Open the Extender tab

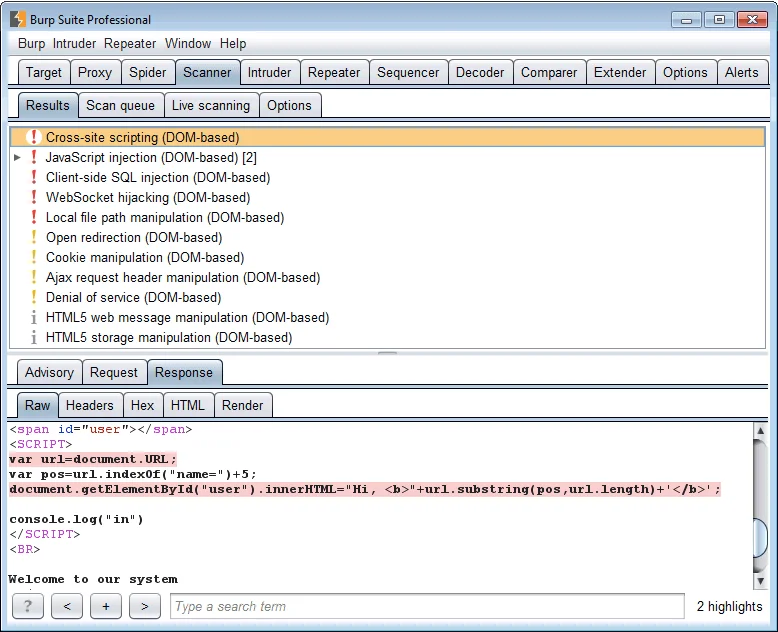coord(620,72)
